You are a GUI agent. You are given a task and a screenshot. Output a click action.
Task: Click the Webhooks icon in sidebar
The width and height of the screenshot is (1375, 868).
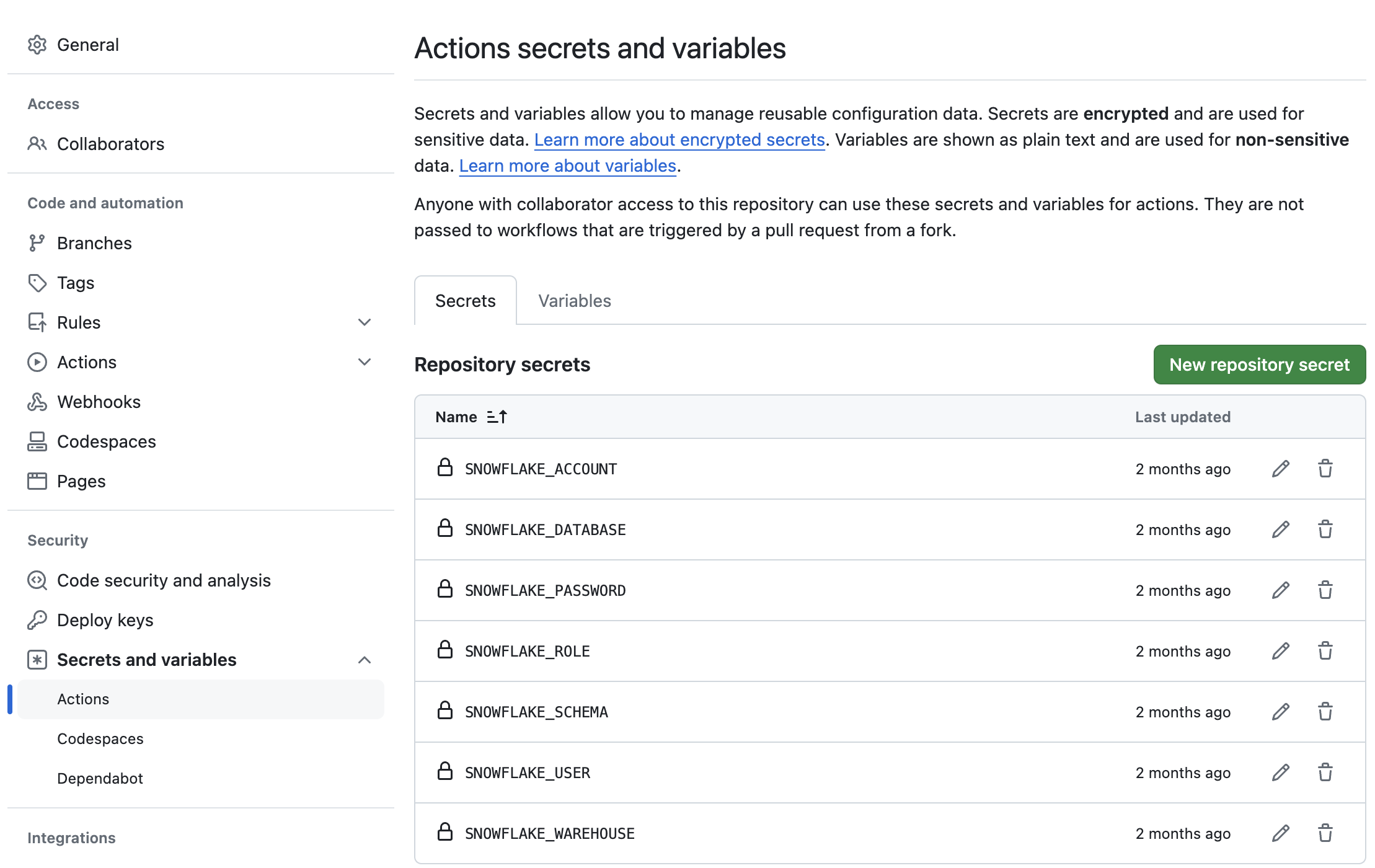[x=37, y=402]
